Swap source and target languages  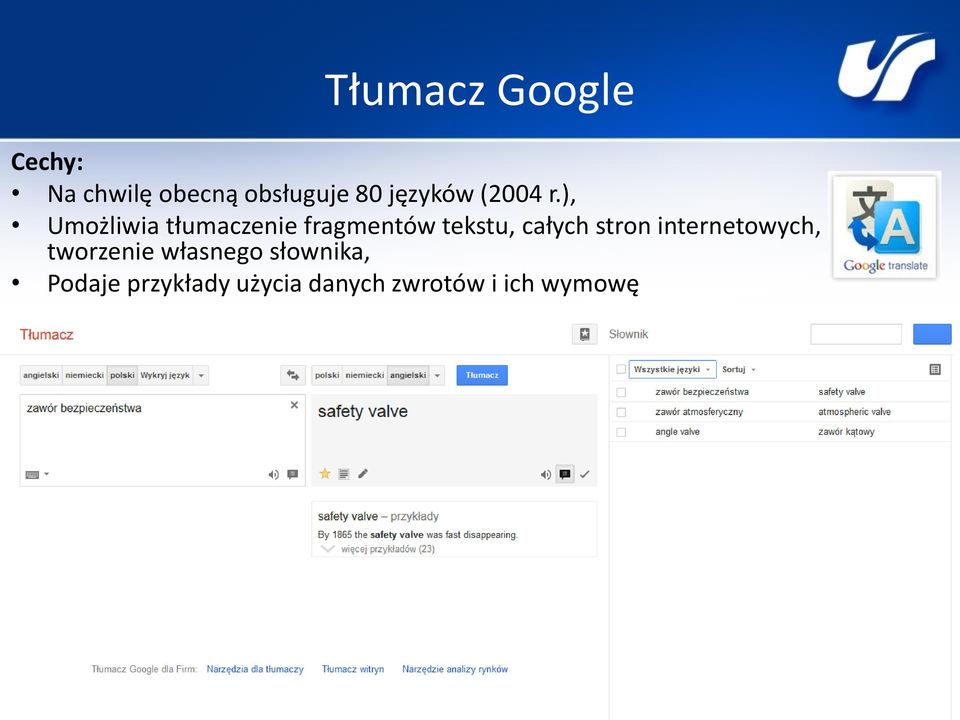coord(293,375)
